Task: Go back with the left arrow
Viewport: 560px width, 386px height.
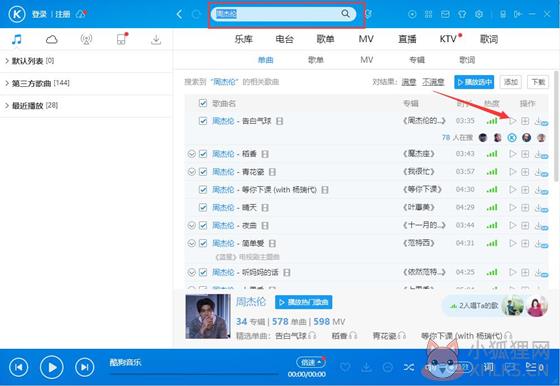Action: 179,14
